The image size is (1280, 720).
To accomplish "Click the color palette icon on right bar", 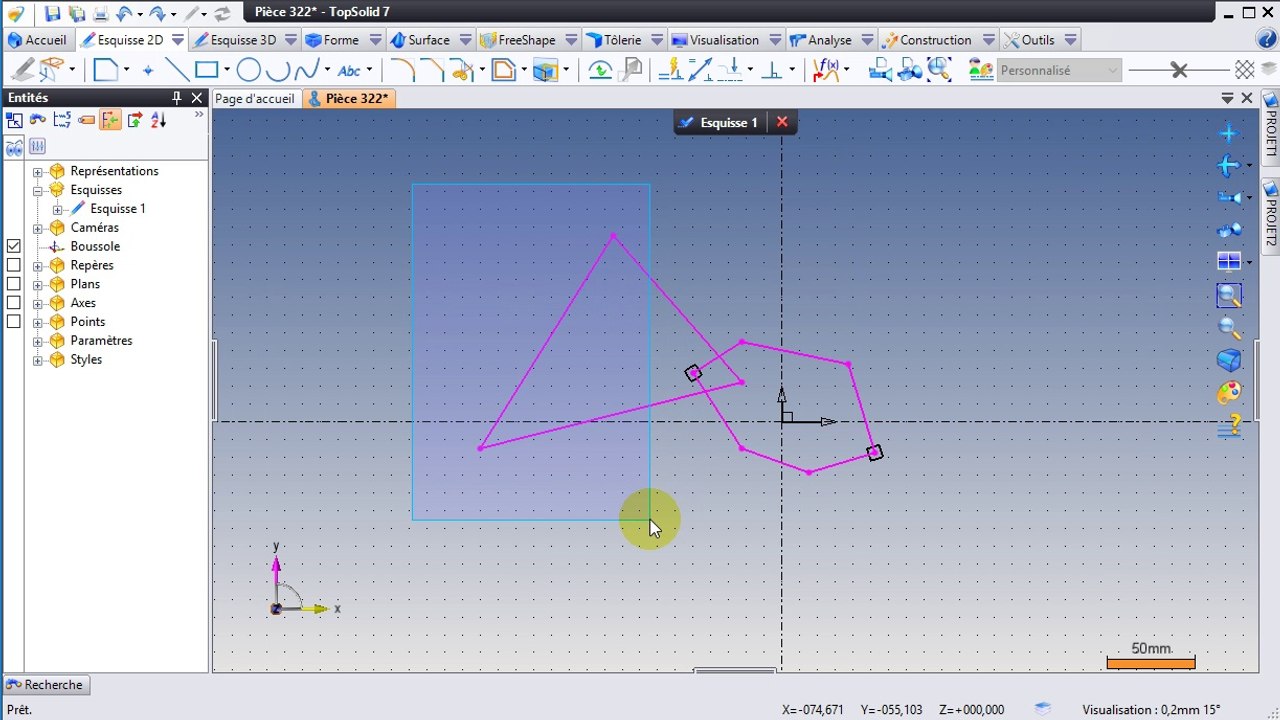I will [1229, 393].
